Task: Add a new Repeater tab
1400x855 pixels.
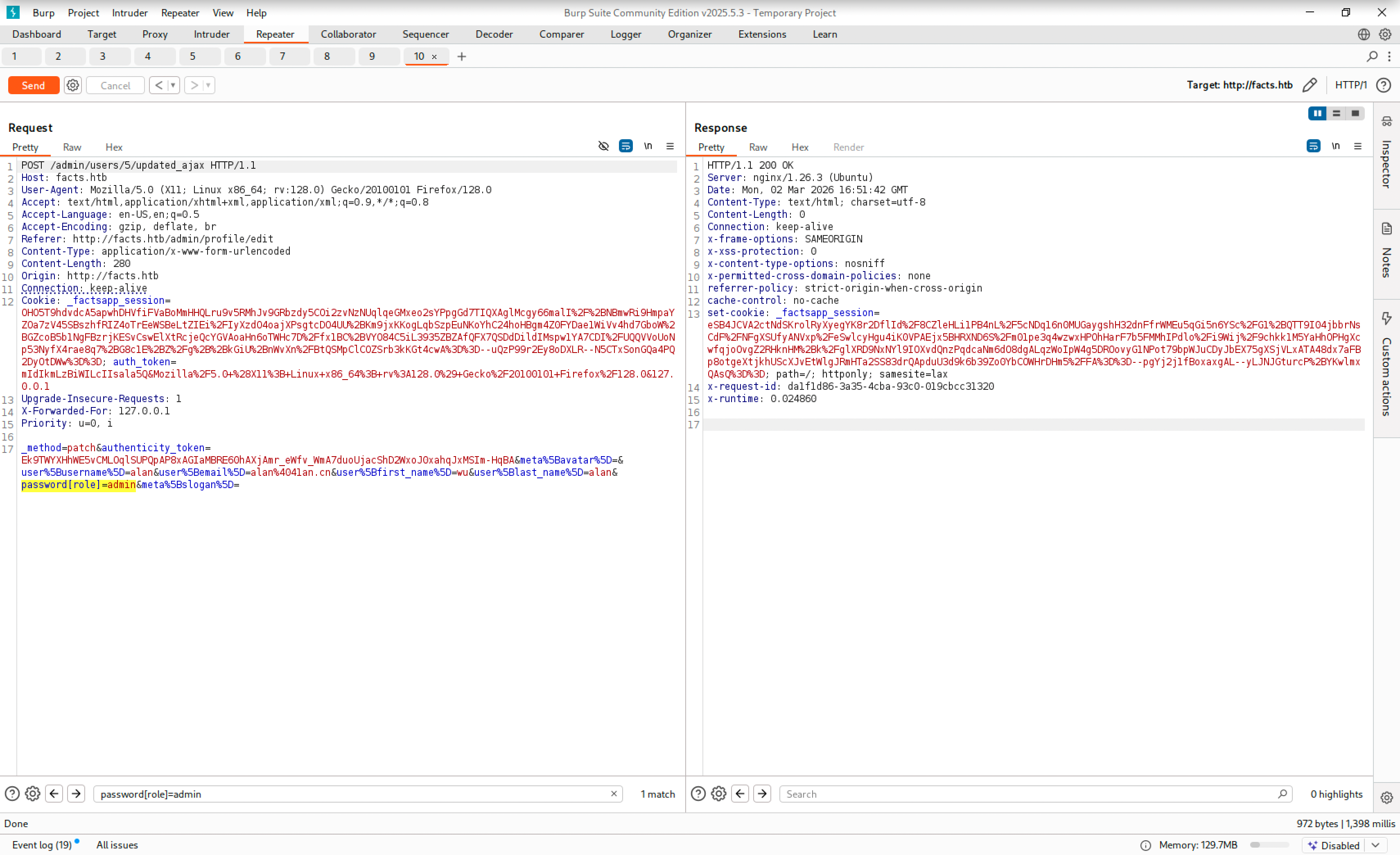Action: pos(461,56)
